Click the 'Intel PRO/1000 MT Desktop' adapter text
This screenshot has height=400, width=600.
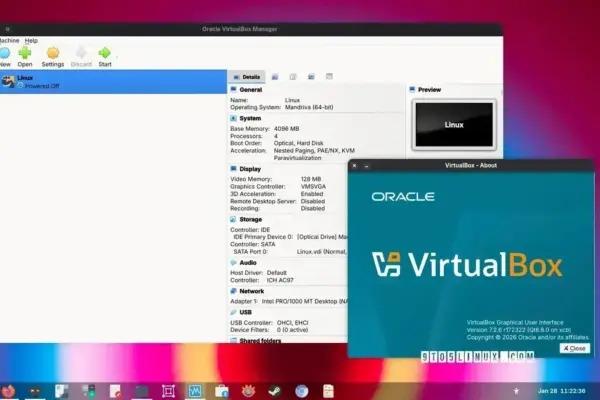click(x=299, y=301)
